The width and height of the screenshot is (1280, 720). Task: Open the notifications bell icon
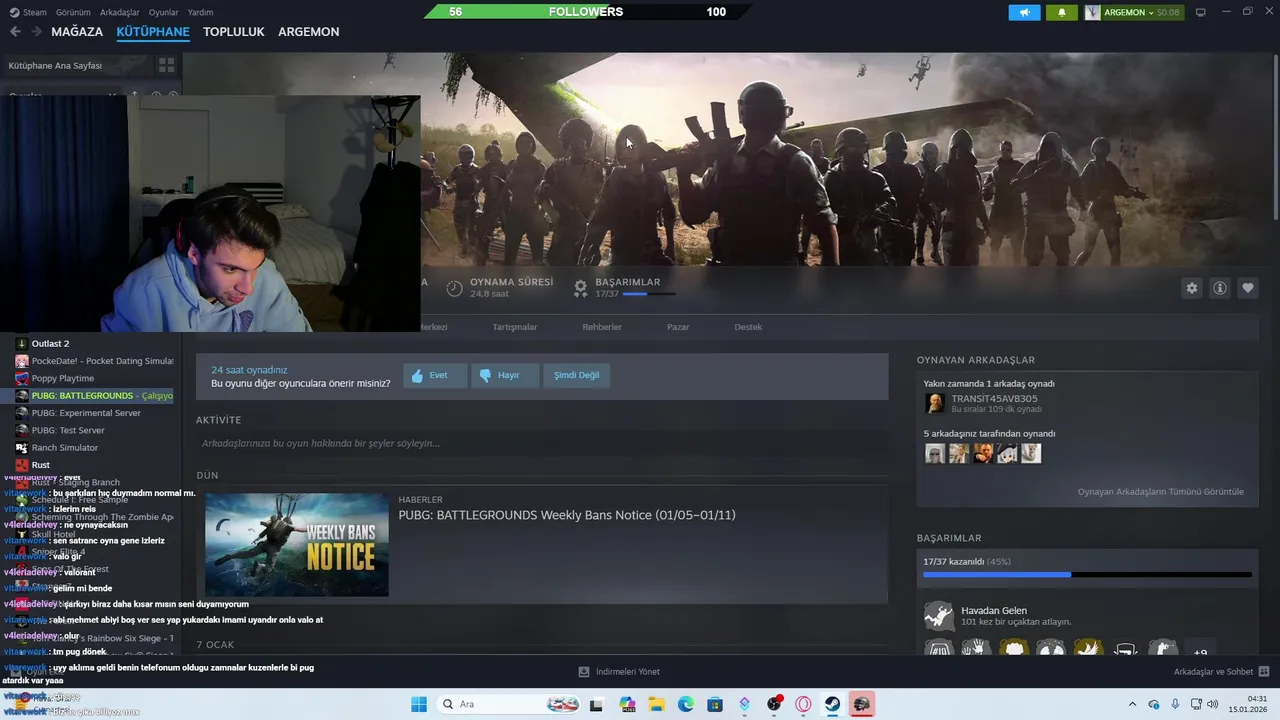point(1062,12)
